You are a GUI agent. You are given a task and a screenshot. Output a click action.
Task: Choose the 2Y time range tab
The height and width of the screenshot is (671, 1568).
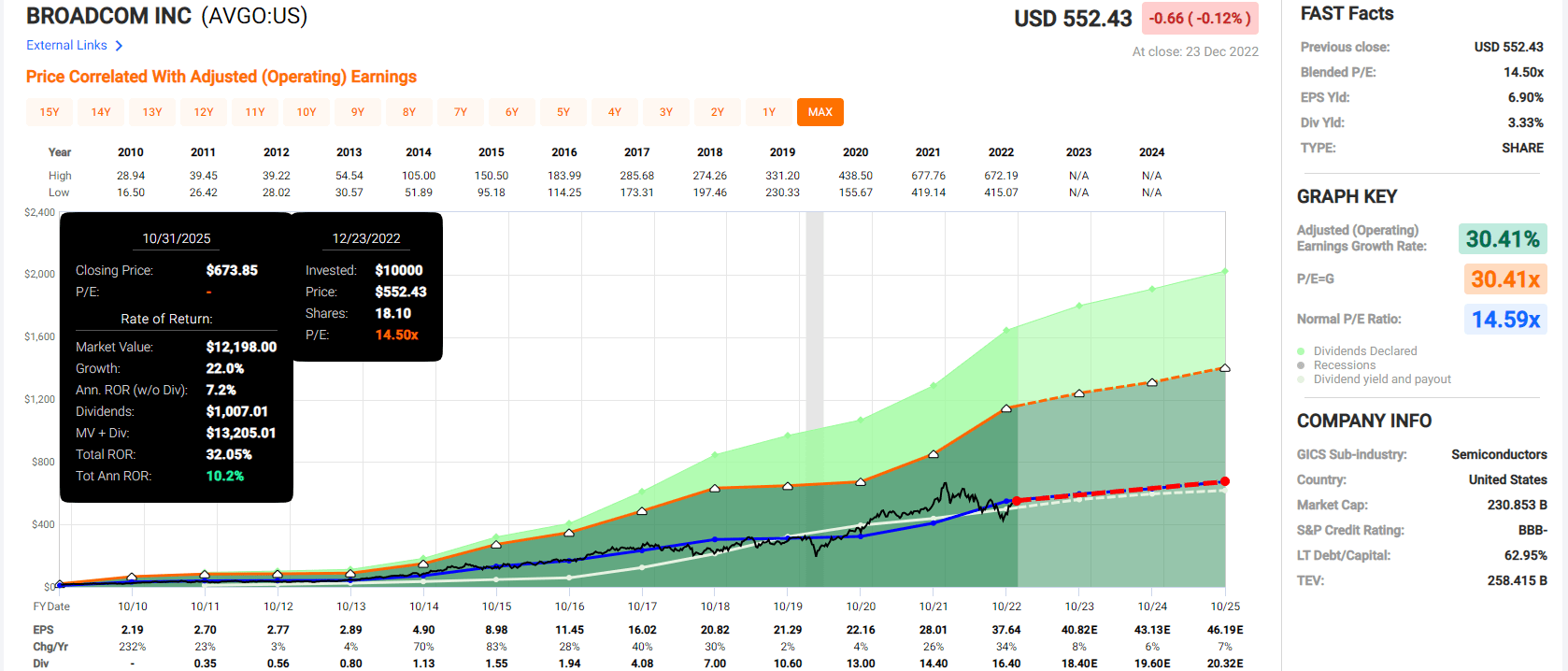click(x=718, y=112)
